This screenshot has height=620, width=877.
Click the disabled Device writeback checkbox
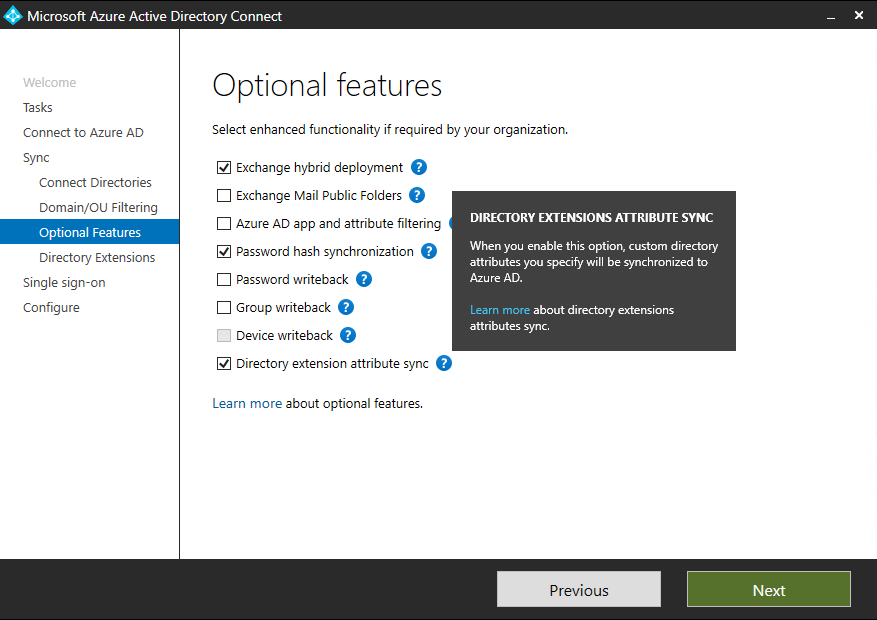(x=224, y=335)
